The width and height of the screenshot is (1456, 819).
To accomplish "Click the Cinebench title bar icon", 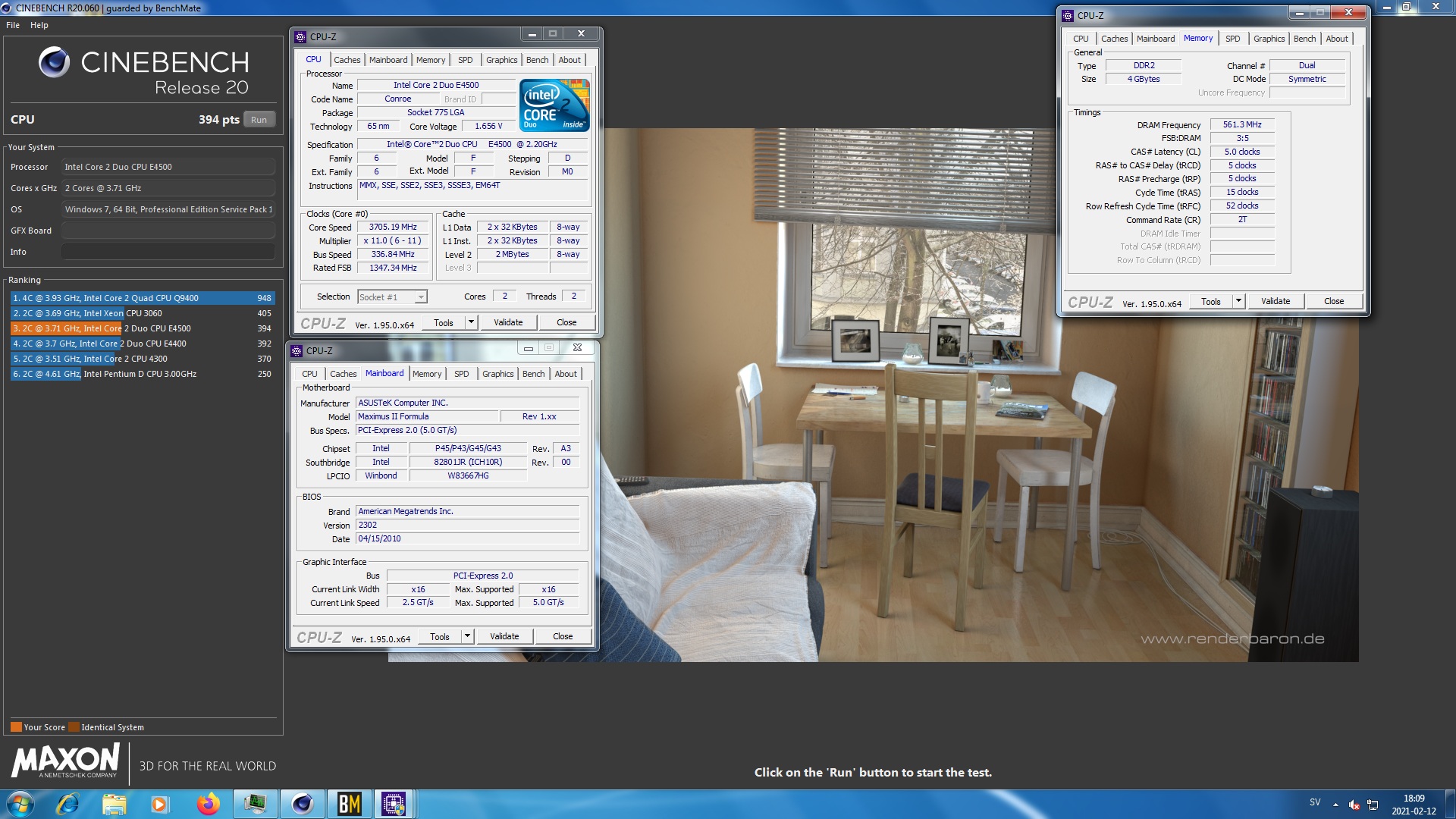I will [x=8, y=8].
